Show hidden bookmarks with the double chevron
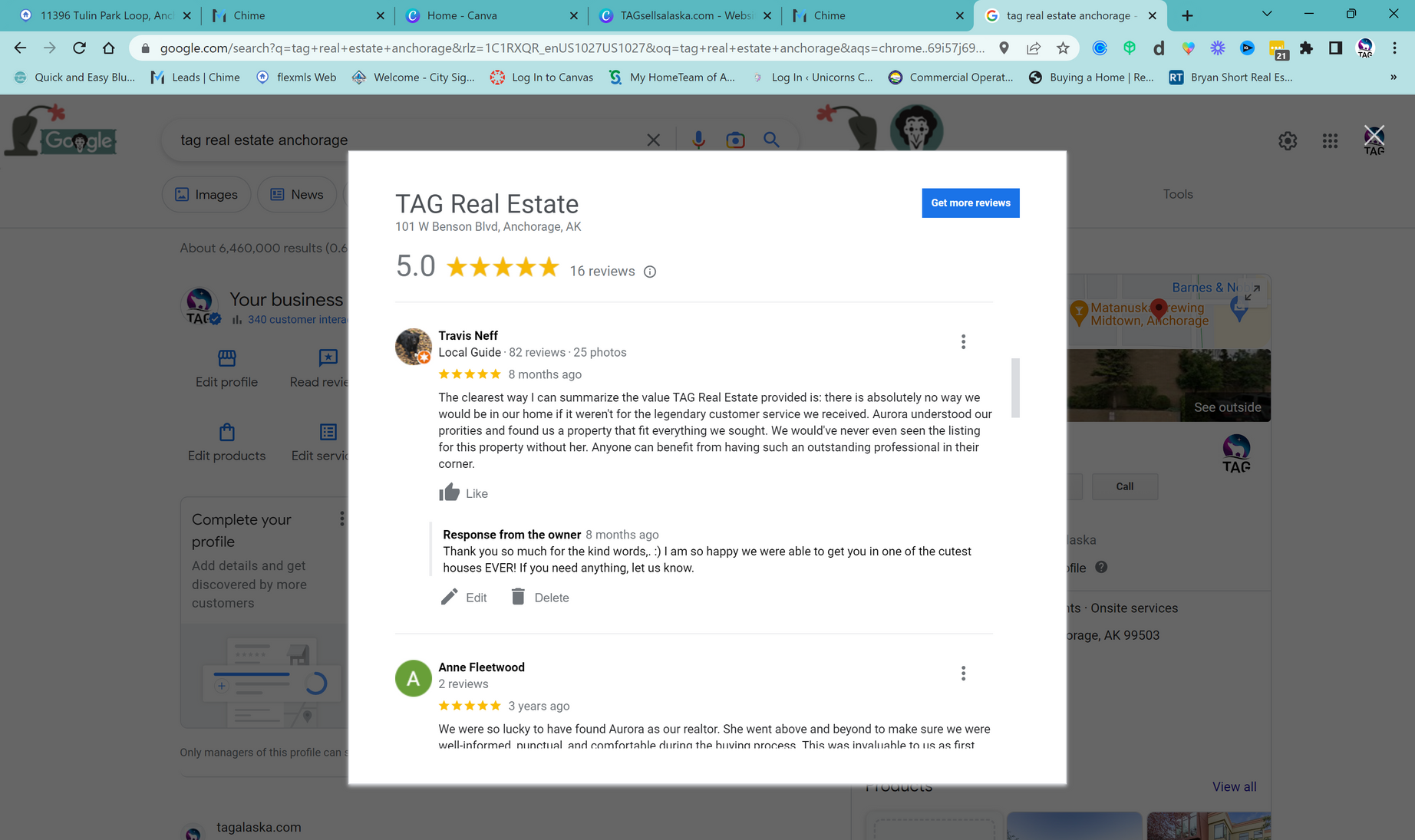Viewport: 1415px width, 840px height. pyautogui.click(x=1394, y=77)
